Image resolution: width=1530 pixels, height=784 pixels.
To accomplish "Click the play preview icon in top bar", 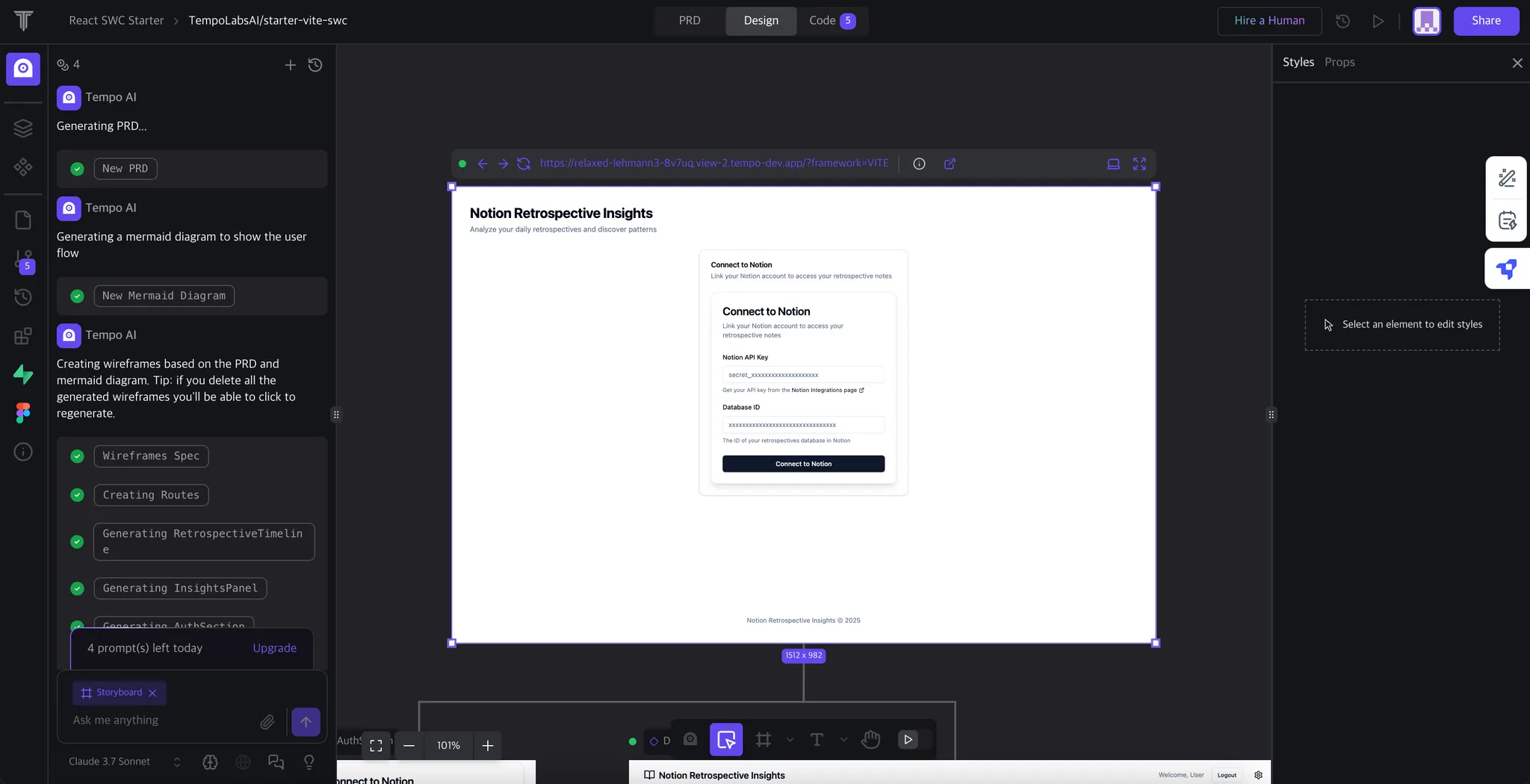I will tap(1378, 21).
